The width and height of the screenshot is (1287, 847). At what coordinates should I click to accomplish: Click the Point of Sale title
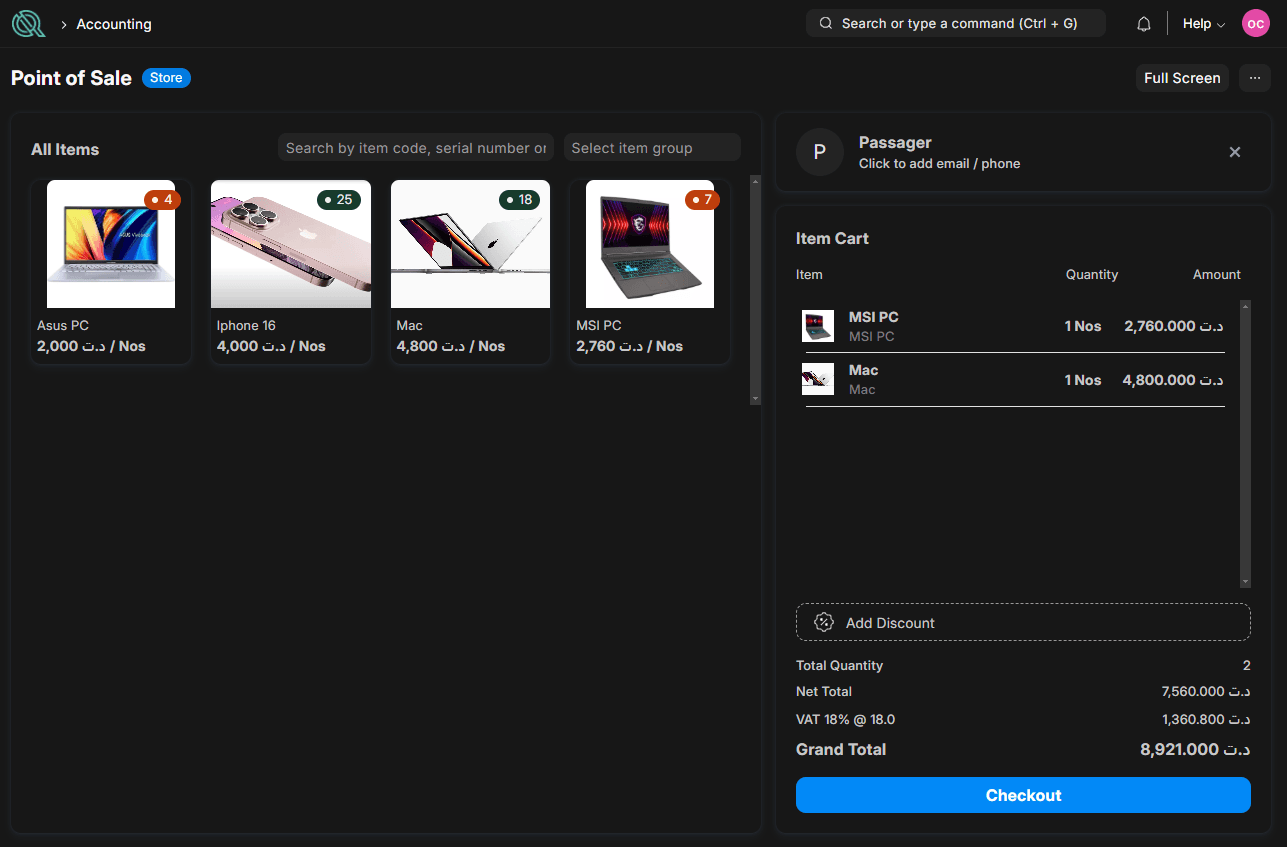71,78
